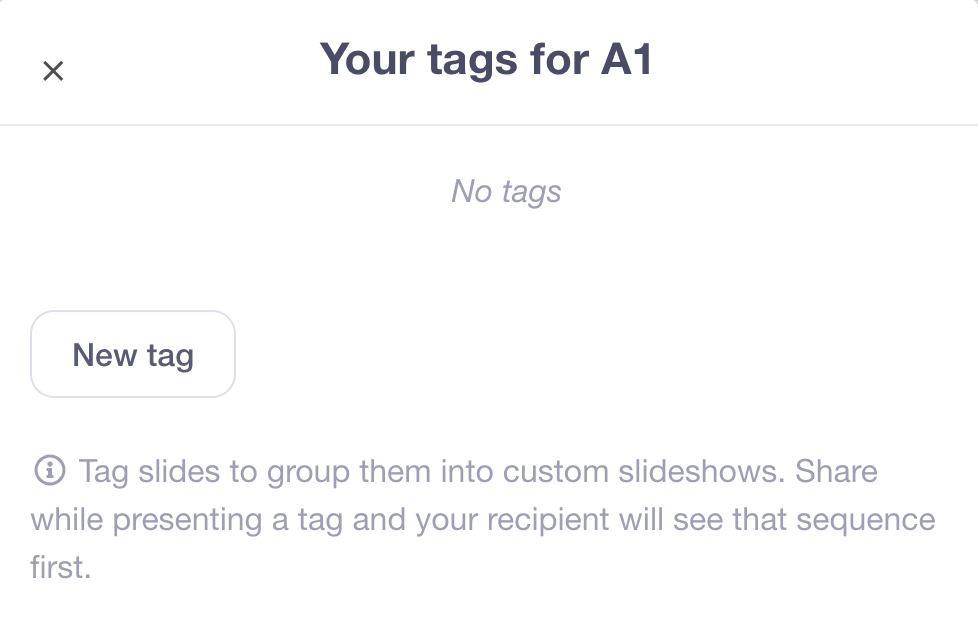Click the New tag button

(x=133, y=355)
